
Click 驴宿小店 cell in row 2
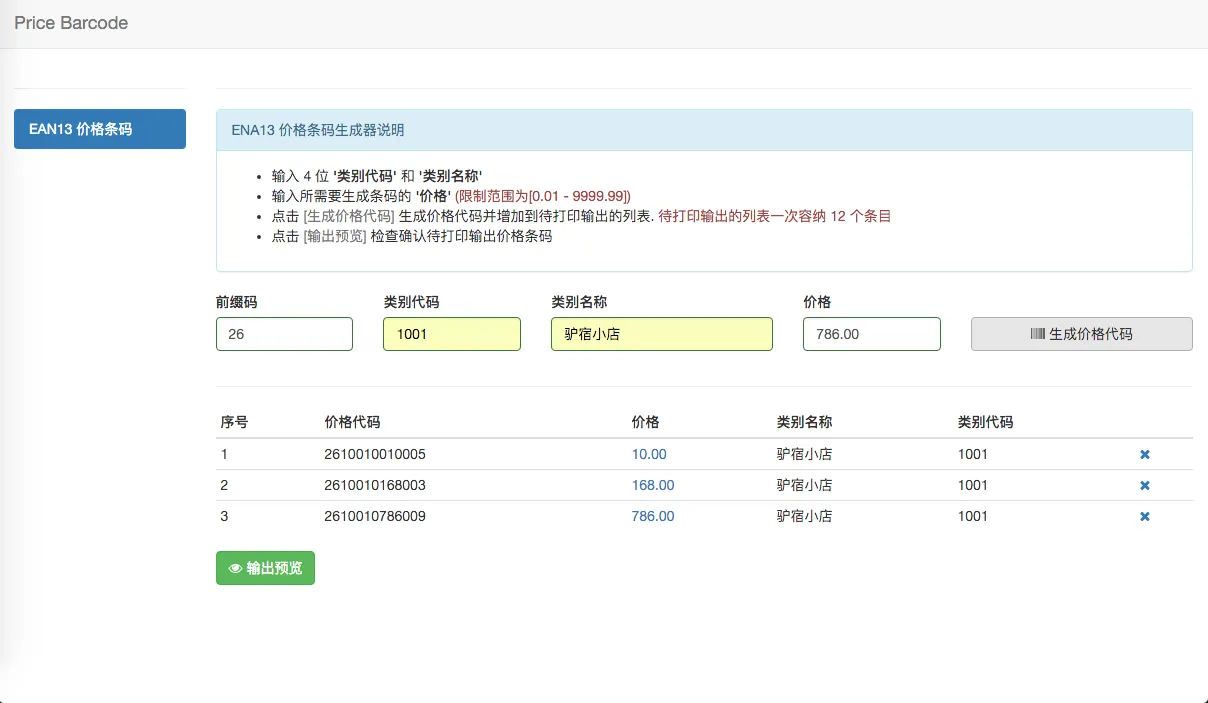(804, 485)
